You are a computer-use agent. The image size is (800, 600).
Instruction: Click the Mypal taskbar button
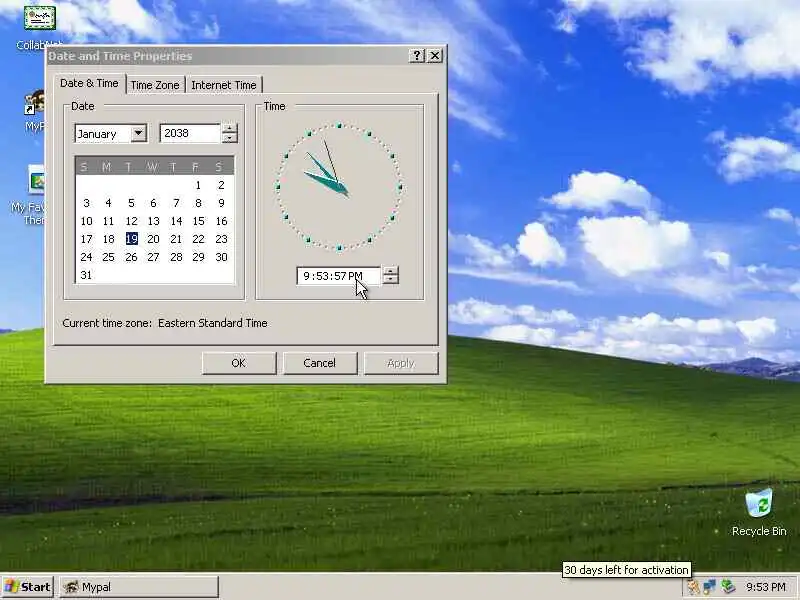(139, 587)
